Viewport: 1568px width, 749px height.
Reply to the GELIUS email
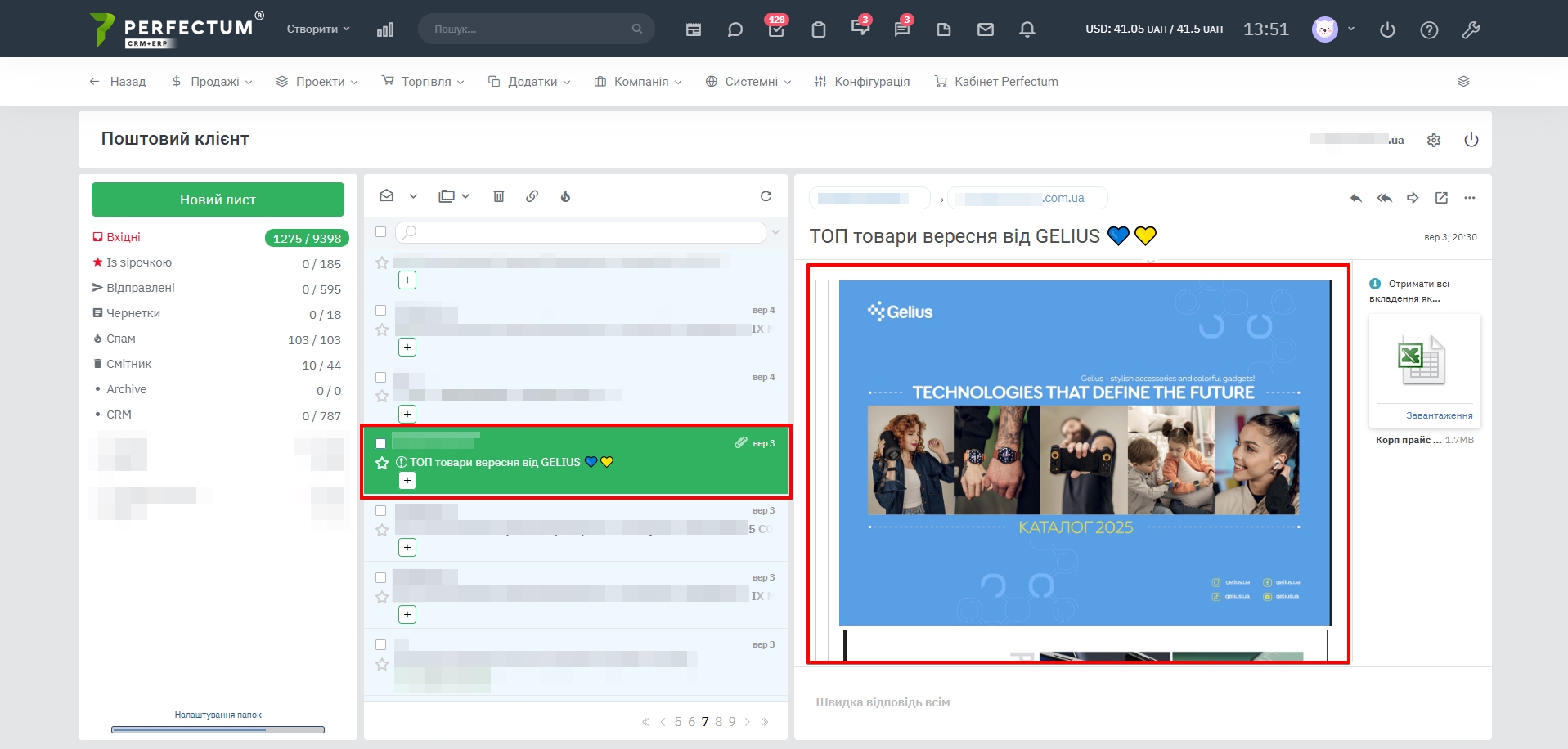1356,198
